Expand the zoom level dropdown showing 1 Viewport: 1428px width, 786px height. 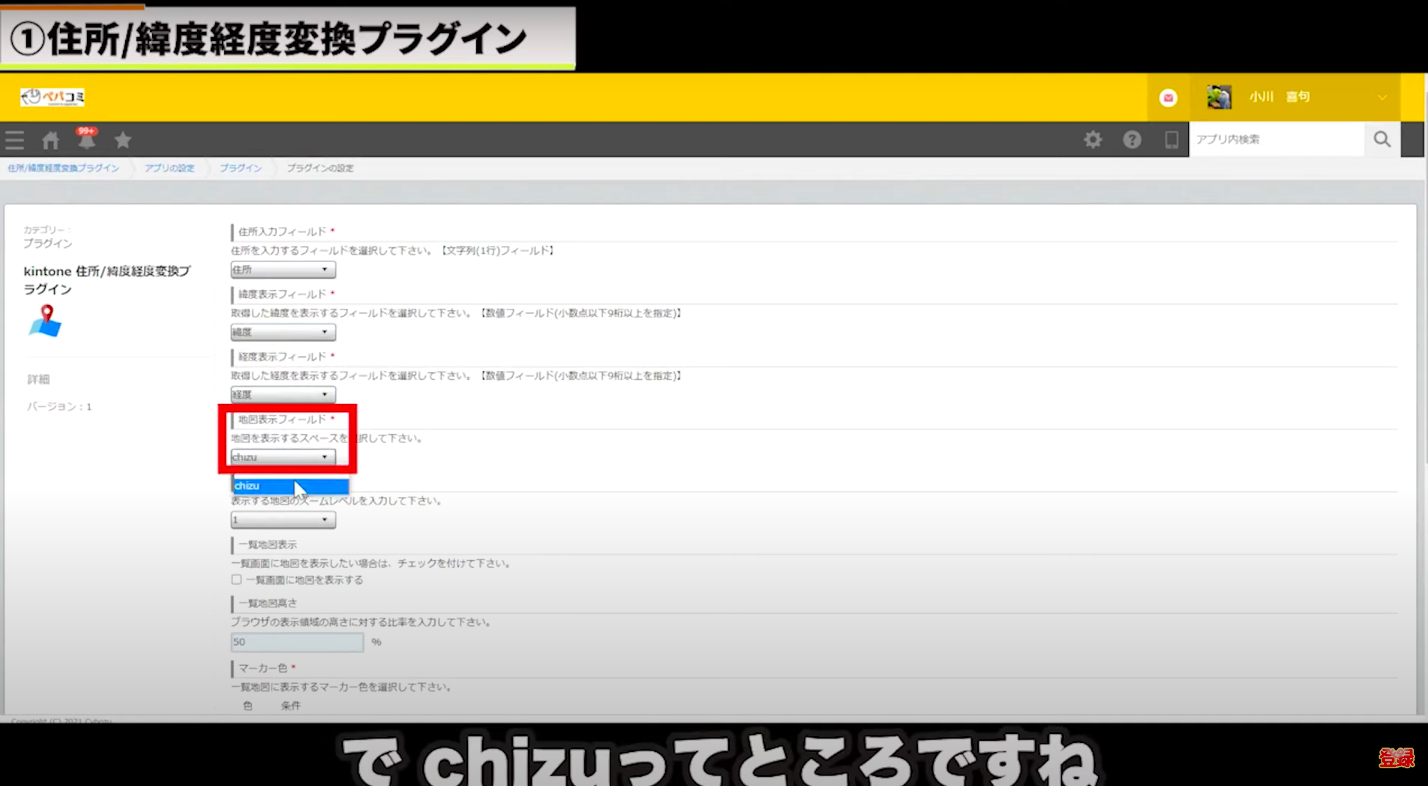283,520
